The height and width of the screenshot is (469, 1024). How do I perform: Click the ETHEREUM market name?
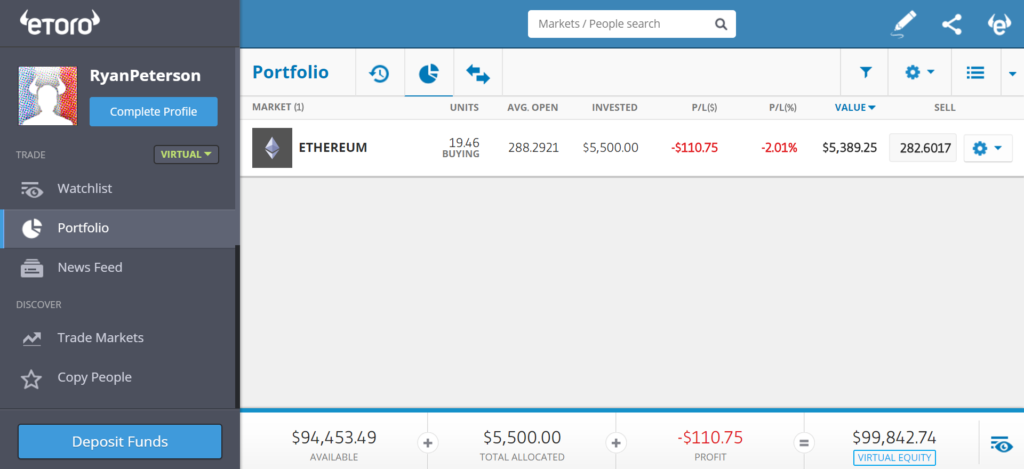[333, 148]
